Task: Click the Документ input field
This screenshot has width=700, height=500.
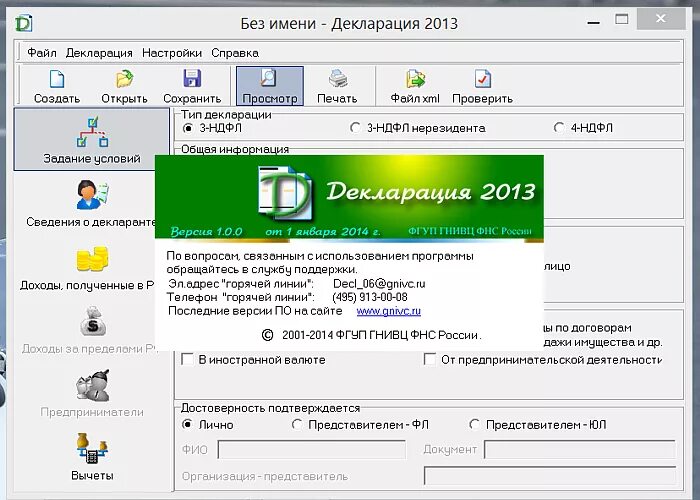Action: [580, 450]
